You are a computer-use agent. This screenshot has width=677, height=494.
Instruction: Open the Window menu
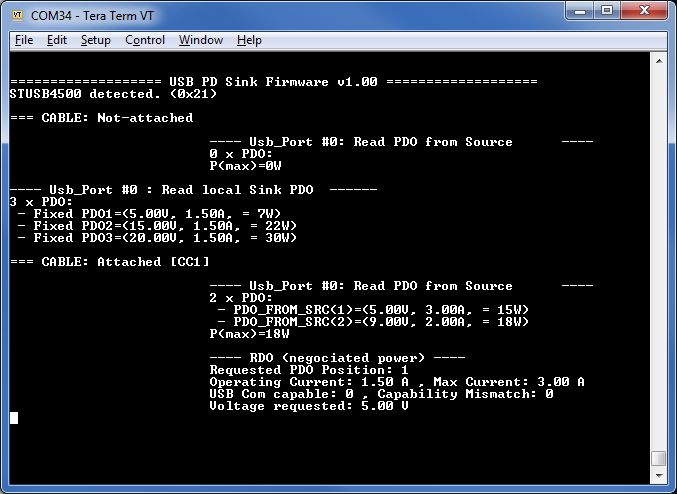[201, 40]
